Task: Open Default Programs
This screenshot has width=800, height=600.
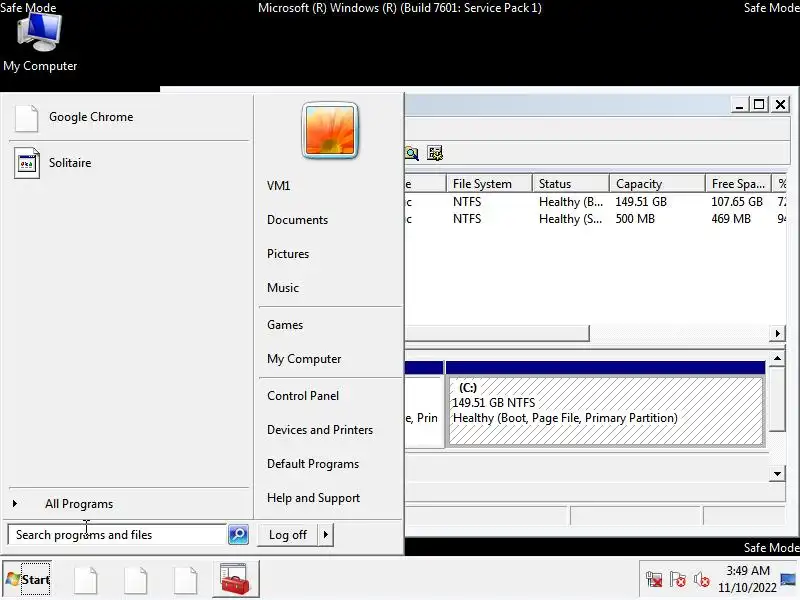Action: [313, 464]
